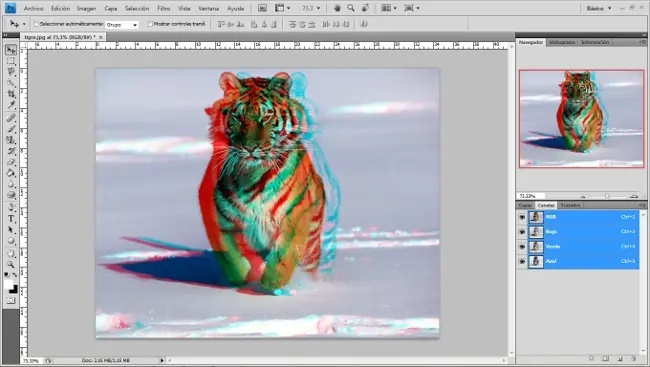Toggle visibility of Rojo channel
Viewport: 650px width, 367px height.
522,232
